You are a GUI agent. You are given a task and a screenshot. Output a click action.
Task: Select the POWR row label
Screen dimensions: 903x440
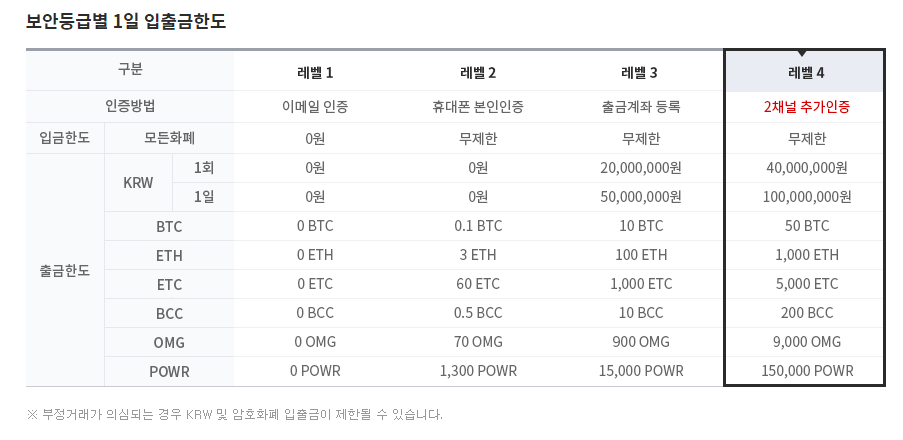[169, 371]
